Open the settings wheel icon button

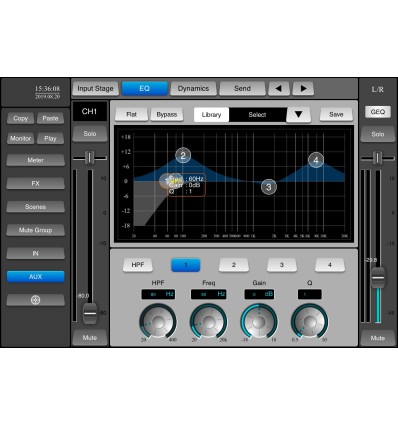point(35,300)
